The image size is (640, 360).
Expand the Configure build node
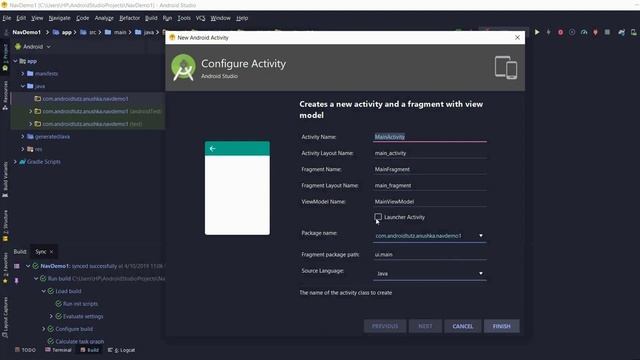(44, 329)
